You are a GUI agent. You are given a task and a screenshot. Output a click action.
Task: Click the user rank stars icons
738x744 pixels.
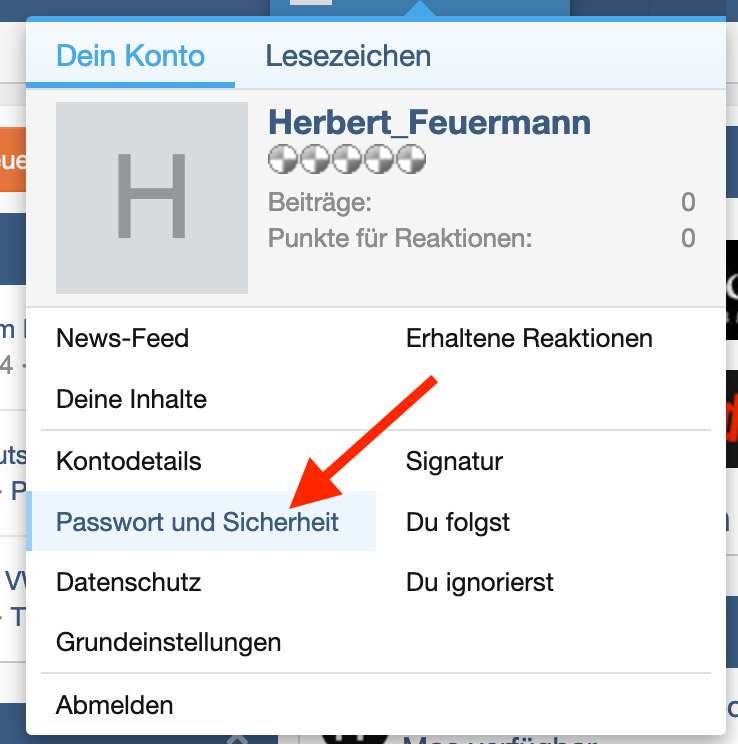(346, 159)
